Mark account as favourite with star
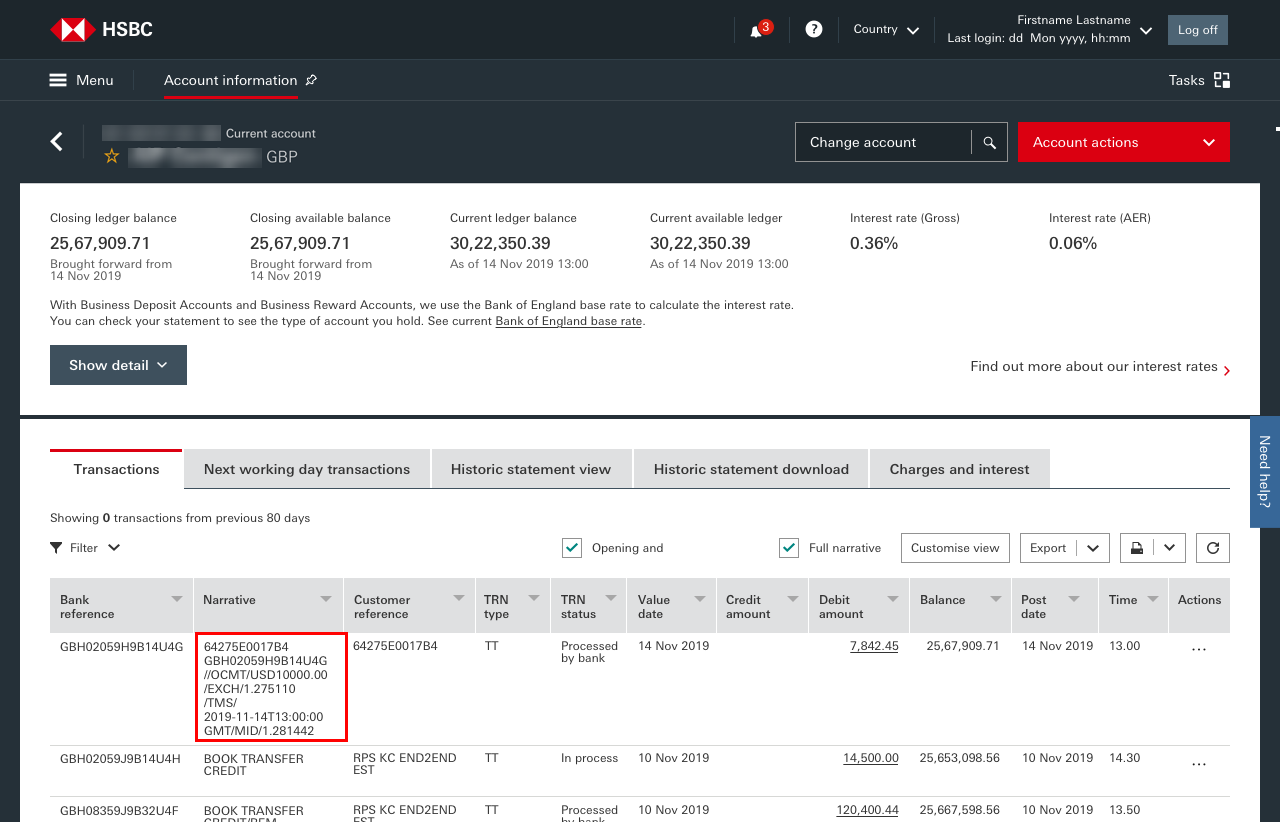1280x822 pixels. coord(112,156)
